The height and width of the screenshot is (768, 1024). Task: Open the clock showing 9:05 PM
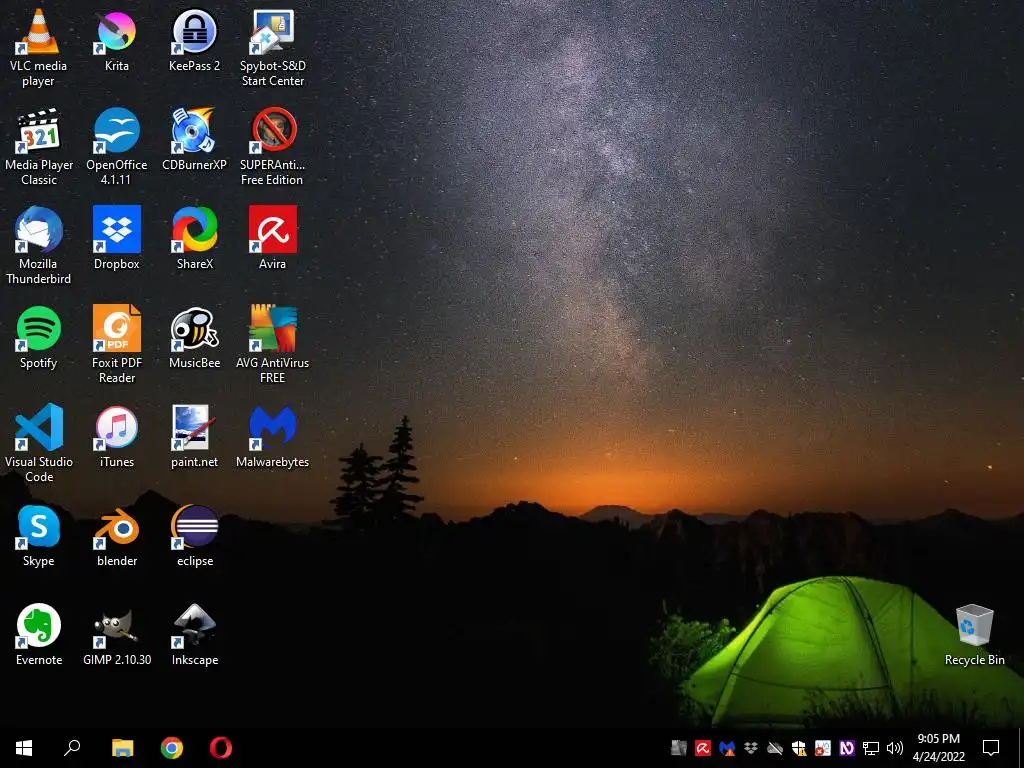(x=938, y=748)
